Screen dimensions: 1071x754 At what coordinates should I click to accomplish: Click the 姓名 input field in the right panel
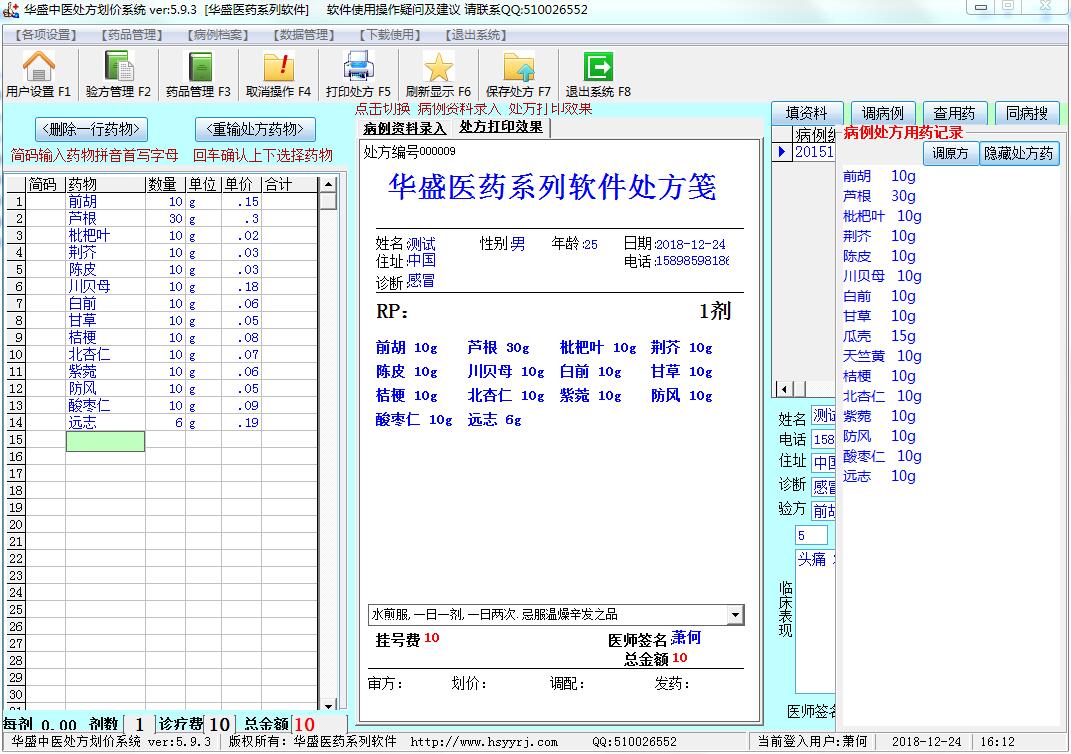[823, 415]
